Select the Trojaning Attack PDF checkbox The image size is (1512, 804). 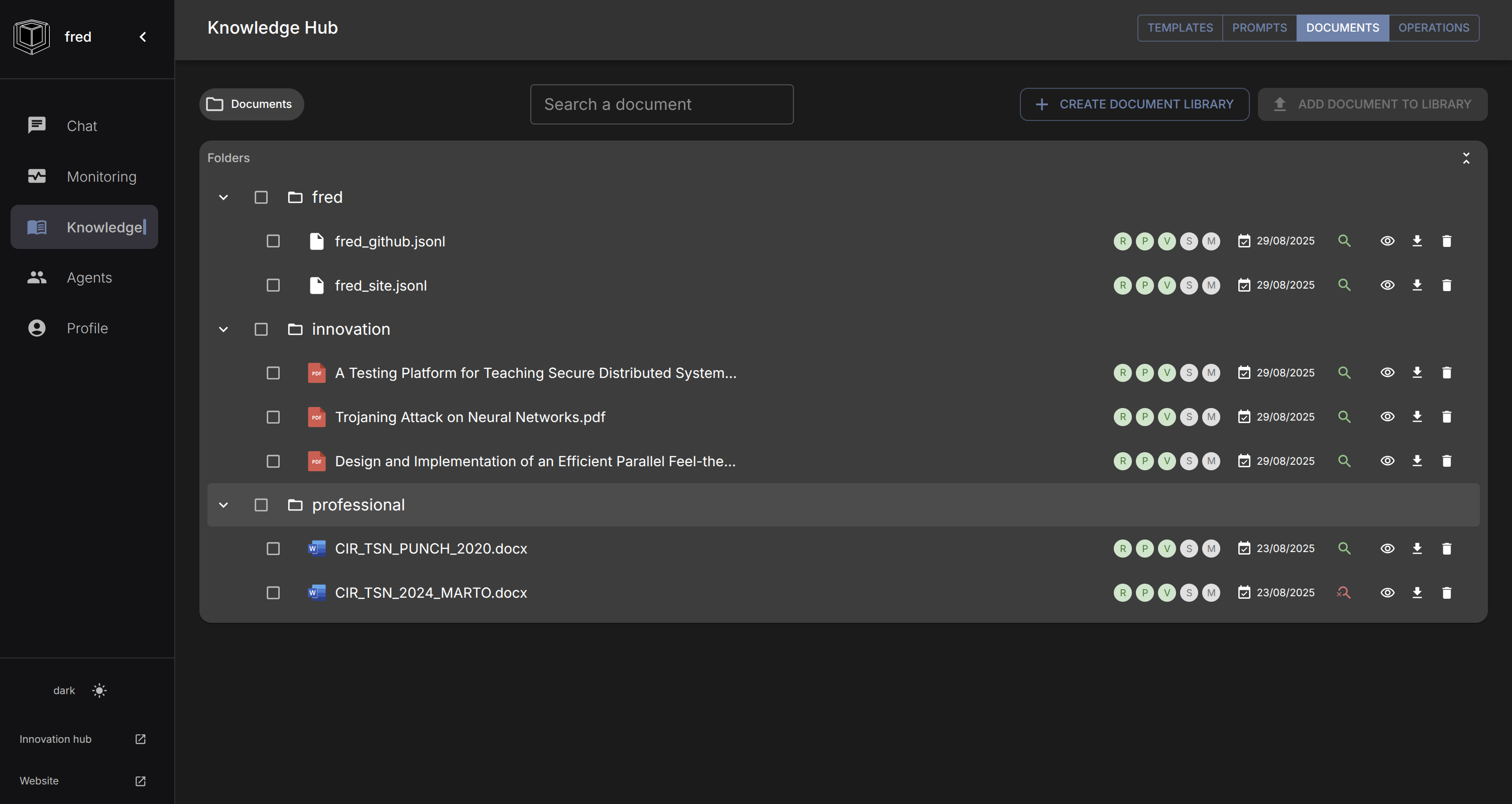tap(273, 417)
